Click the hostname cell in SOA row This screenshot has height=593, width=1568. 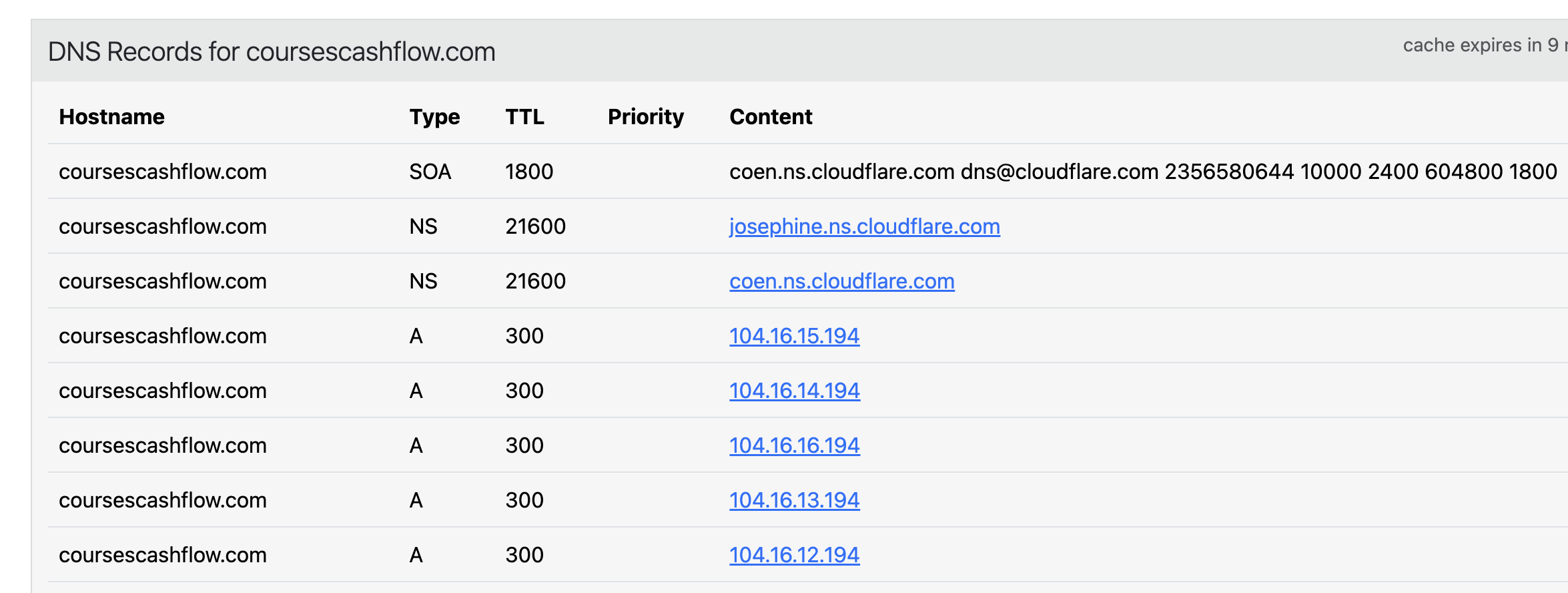162,172
